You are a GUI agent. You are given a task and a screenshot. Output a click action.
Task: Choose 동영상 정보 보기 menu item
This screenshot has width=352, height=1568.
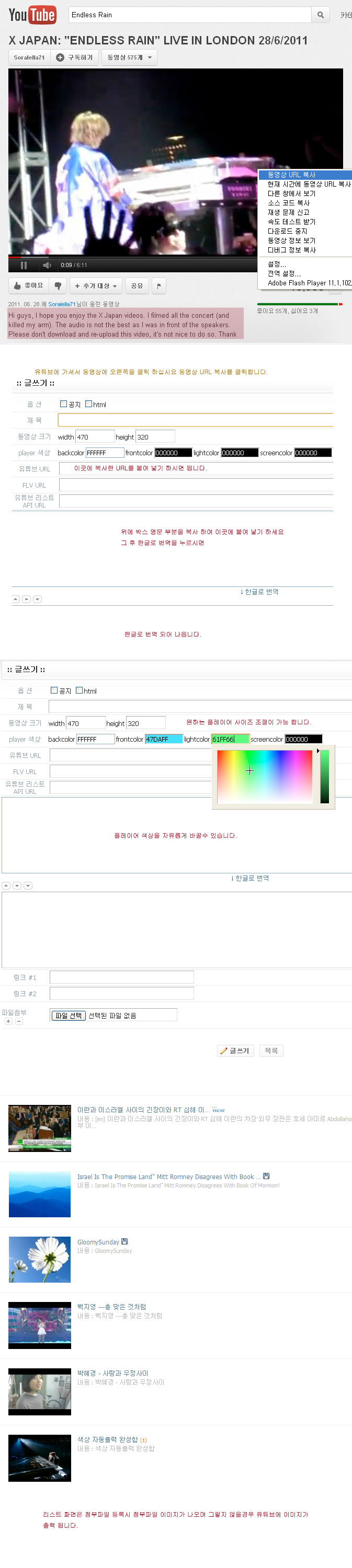[305, 240]
